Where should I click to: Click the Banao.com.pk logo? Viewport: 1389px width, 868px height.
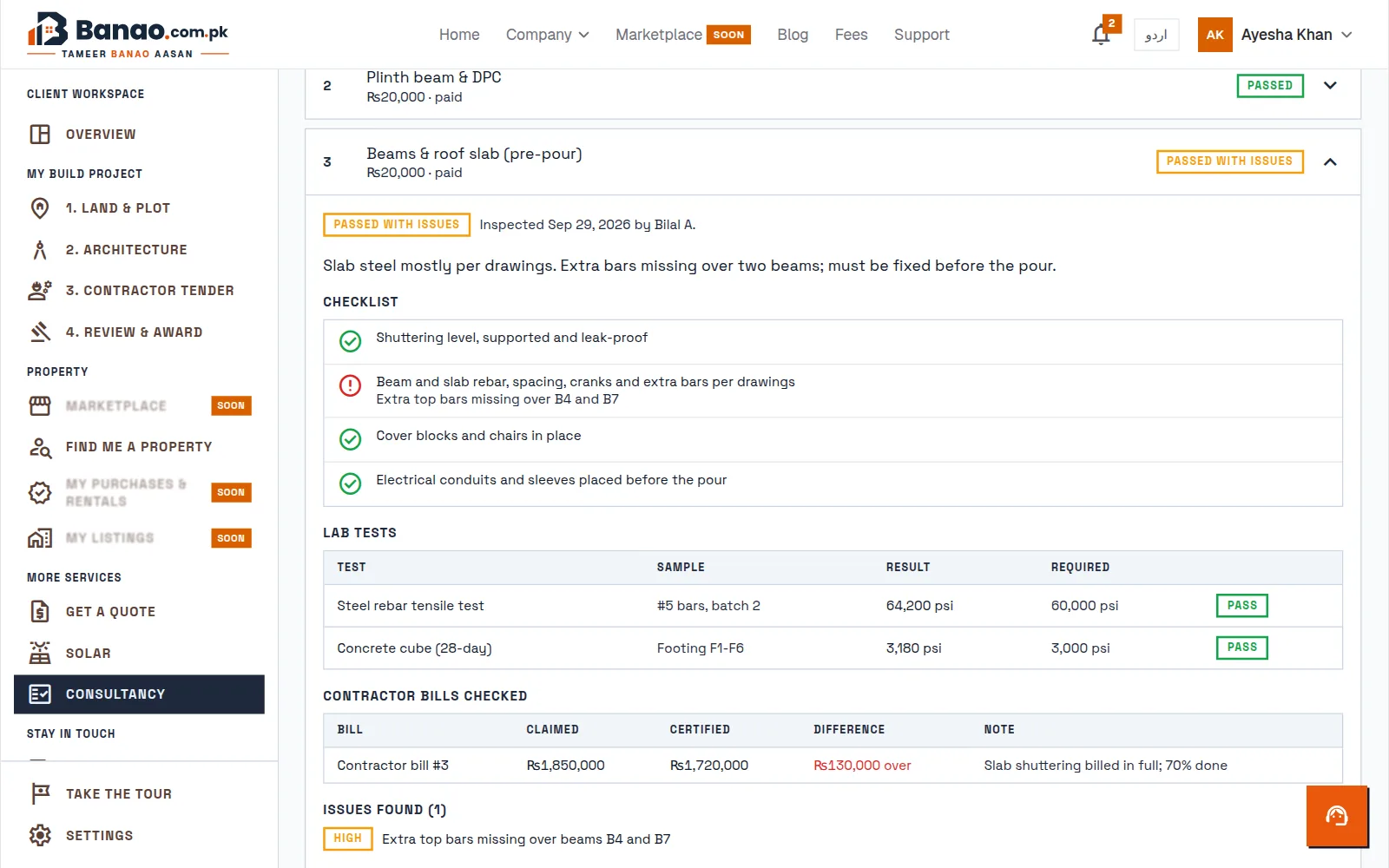coord(128,35)
